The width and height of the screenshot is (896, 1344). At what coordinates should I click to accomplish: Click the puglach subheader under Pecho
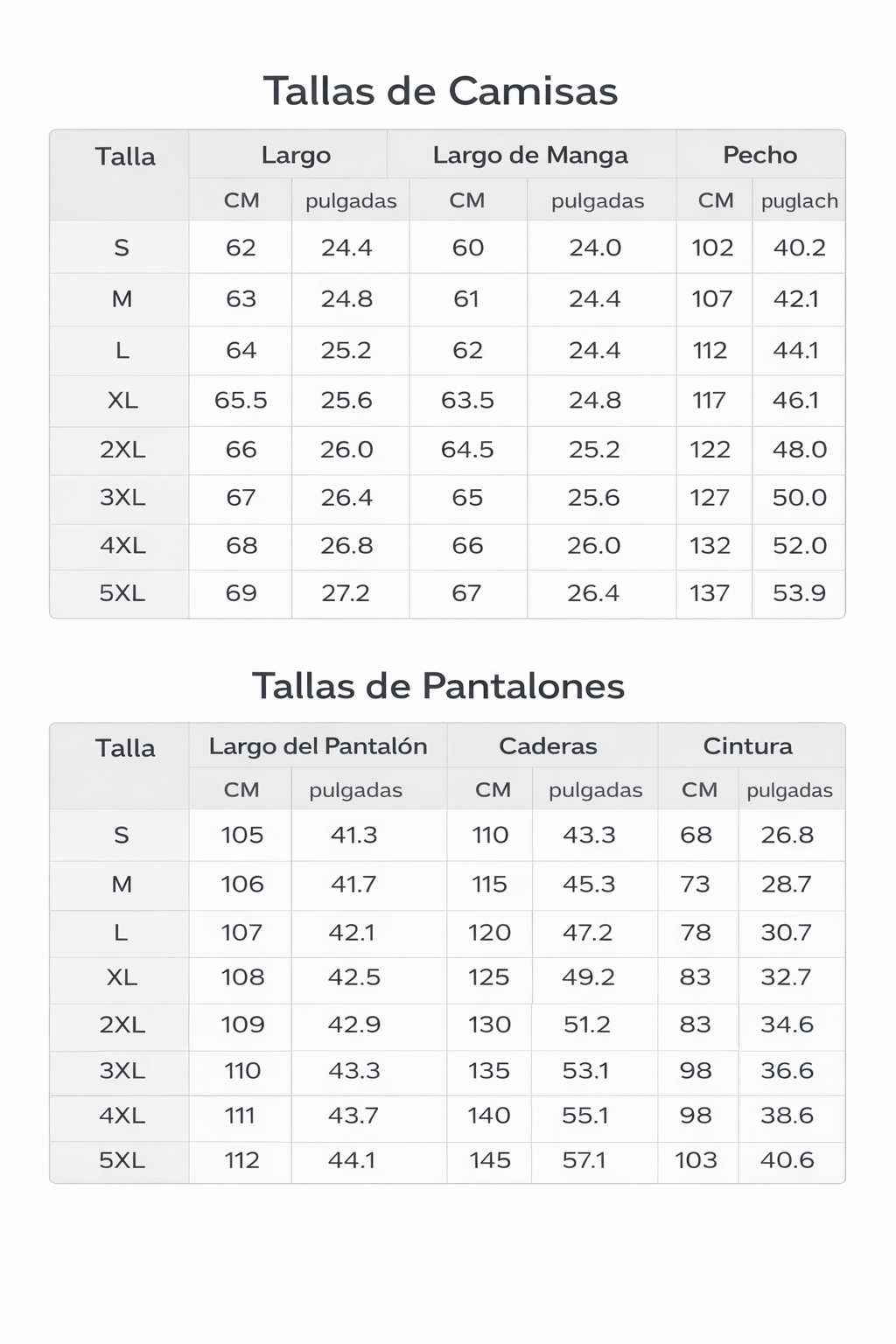(800, 201)
